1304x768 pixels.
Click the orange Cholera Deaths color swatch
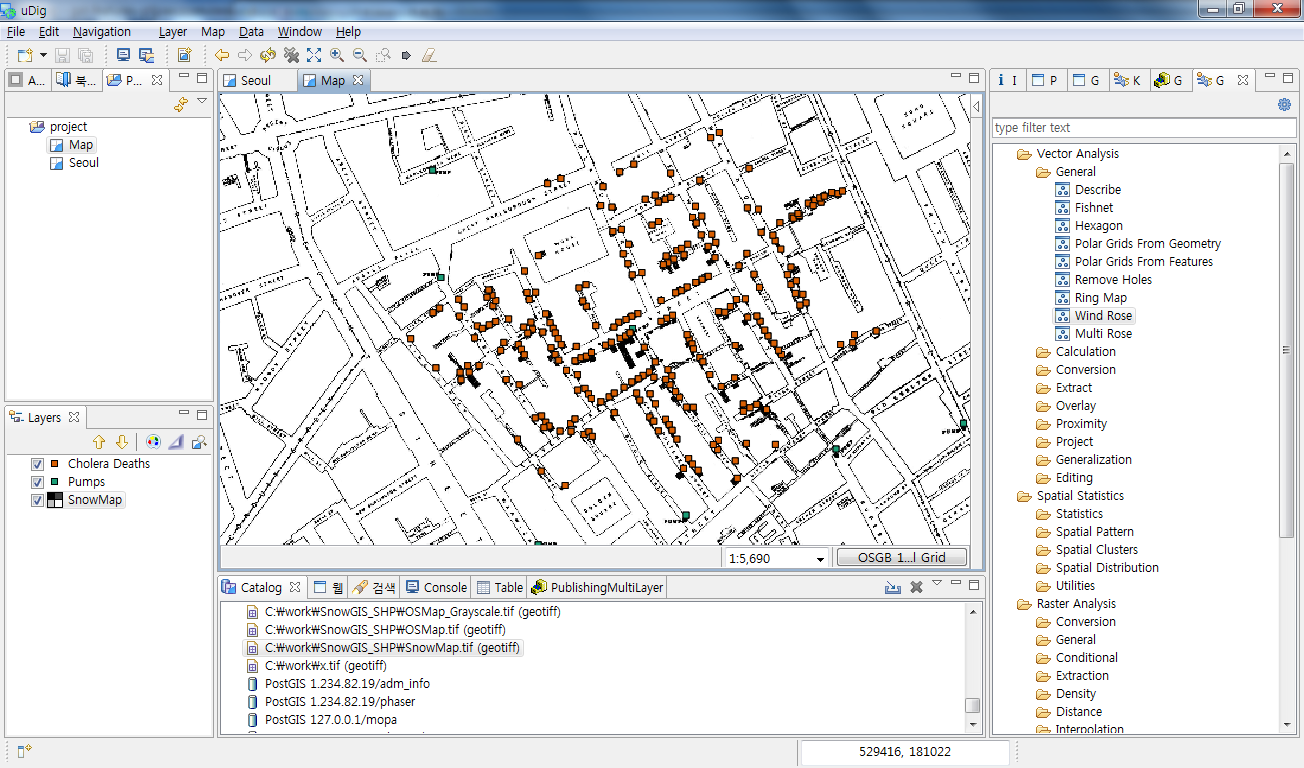[x=56, y=464]
